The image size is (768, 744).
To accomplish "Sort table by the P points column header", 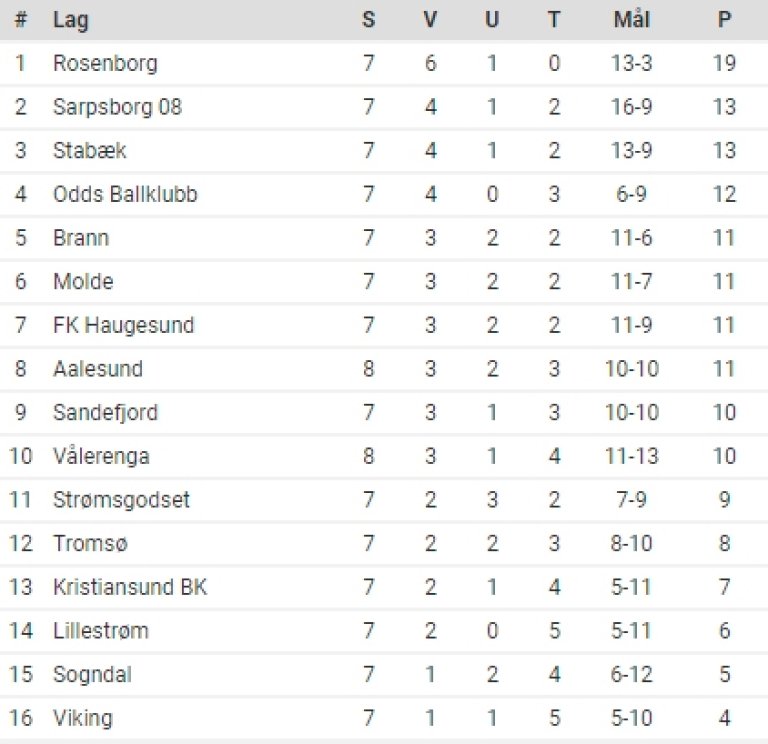I will pos(725,19).
